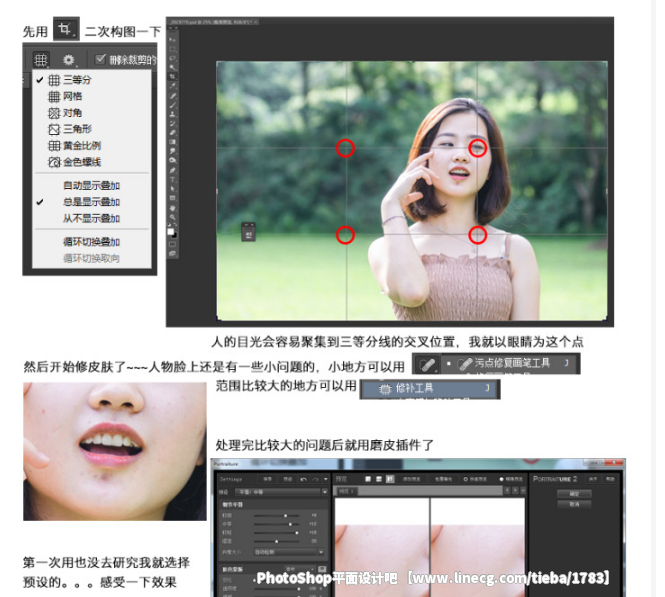Viewport: 665px width, 597px height.
Task: Switch Portraiture to single preview layout
Action: click(x=368, y=479)
